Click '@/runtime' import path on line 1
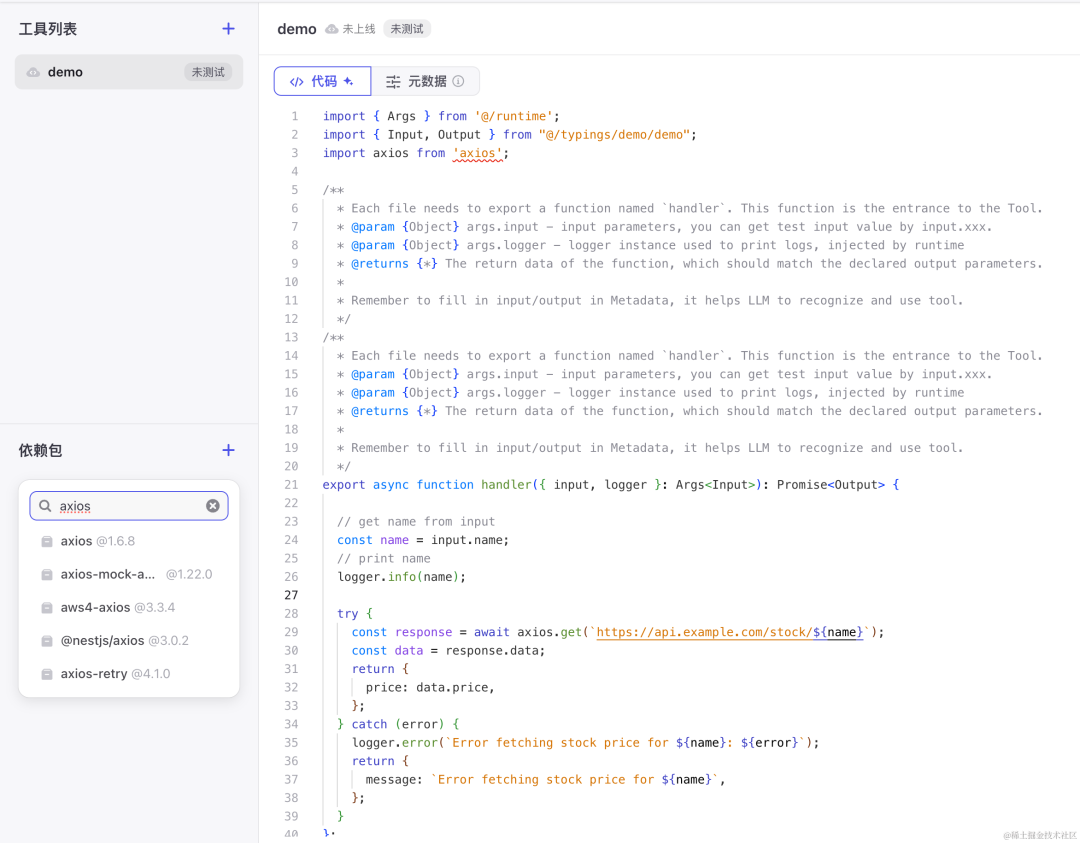 (x=514, y=116)
